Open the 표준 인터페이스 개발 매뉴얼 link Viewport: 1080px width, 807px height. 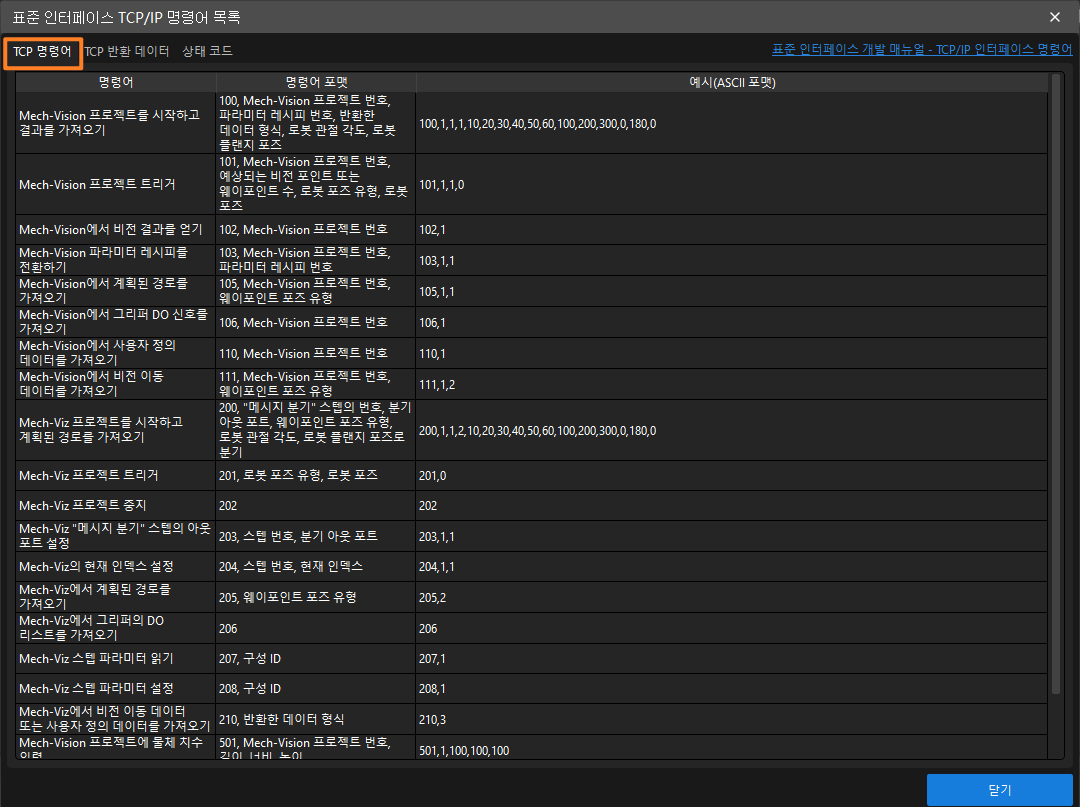tap(922, 50)
